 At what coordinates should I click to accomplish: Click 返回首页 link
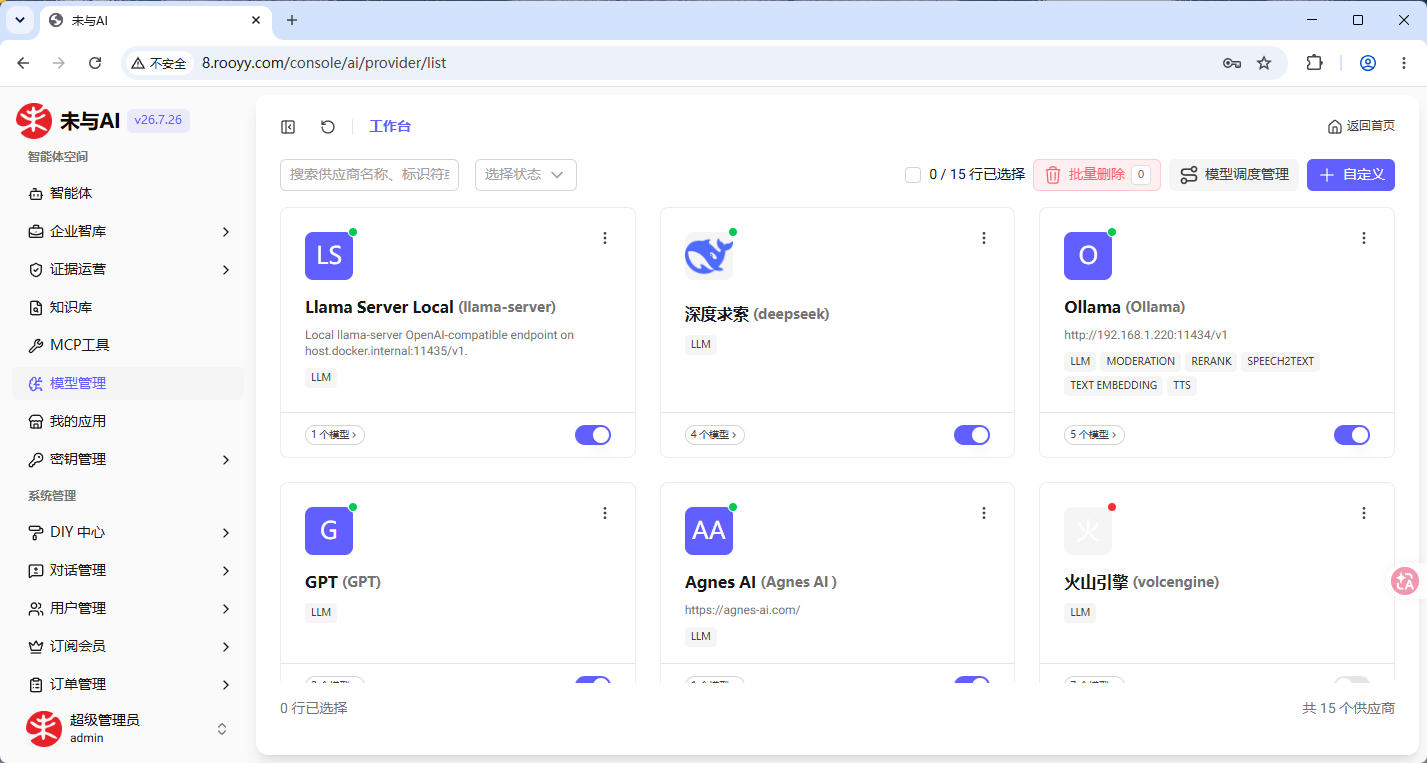pyautogui.click(x=1361, y=126)
